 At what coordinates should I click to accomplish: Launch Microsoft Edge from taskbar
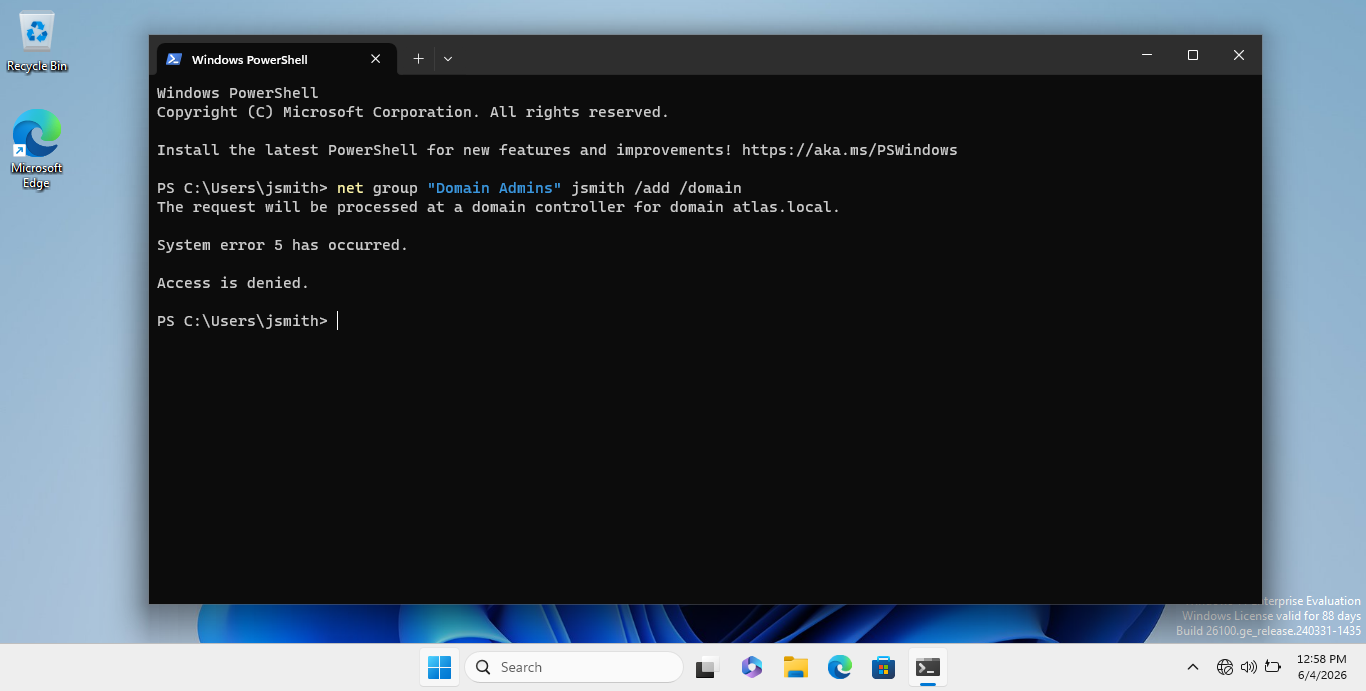(840, 667)
